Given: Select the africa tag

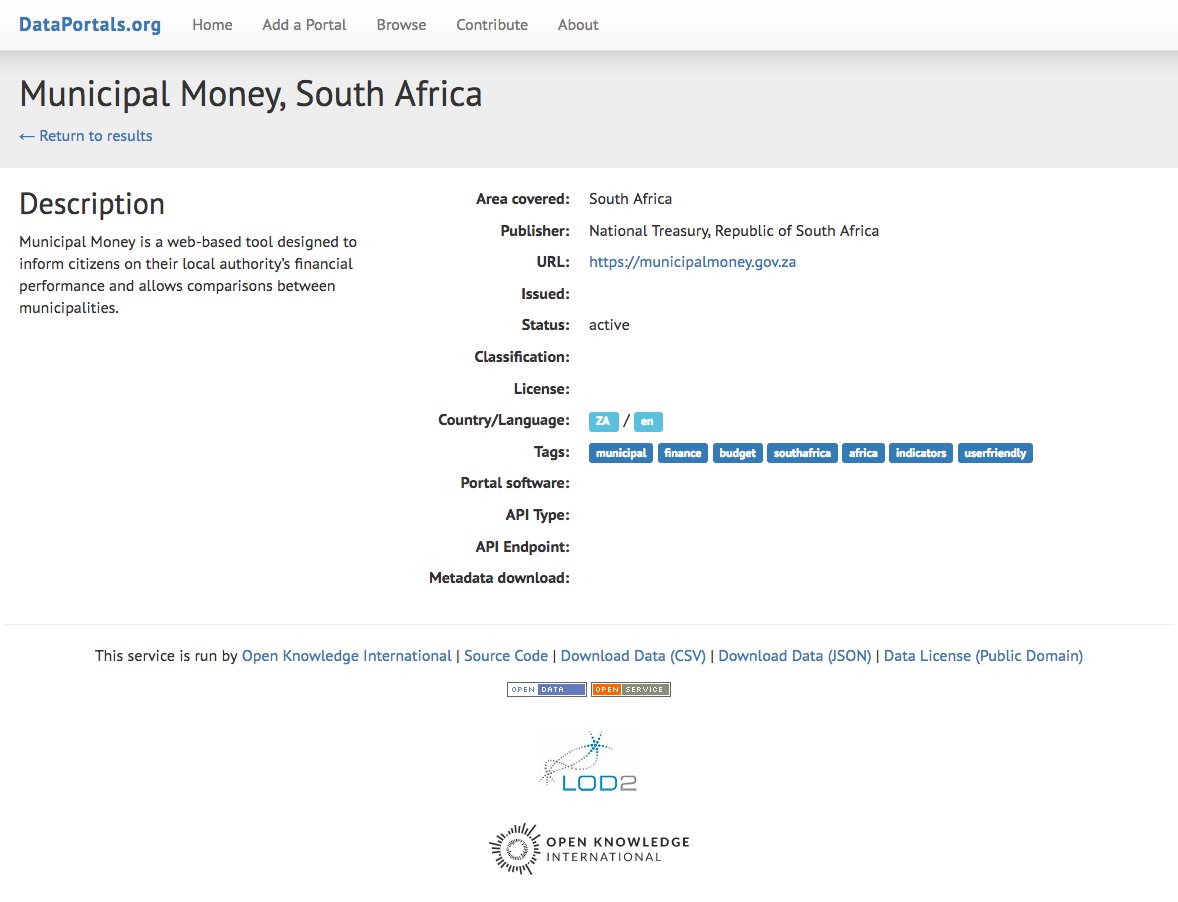Looking at the screenshot, I should tap(863, 453).
